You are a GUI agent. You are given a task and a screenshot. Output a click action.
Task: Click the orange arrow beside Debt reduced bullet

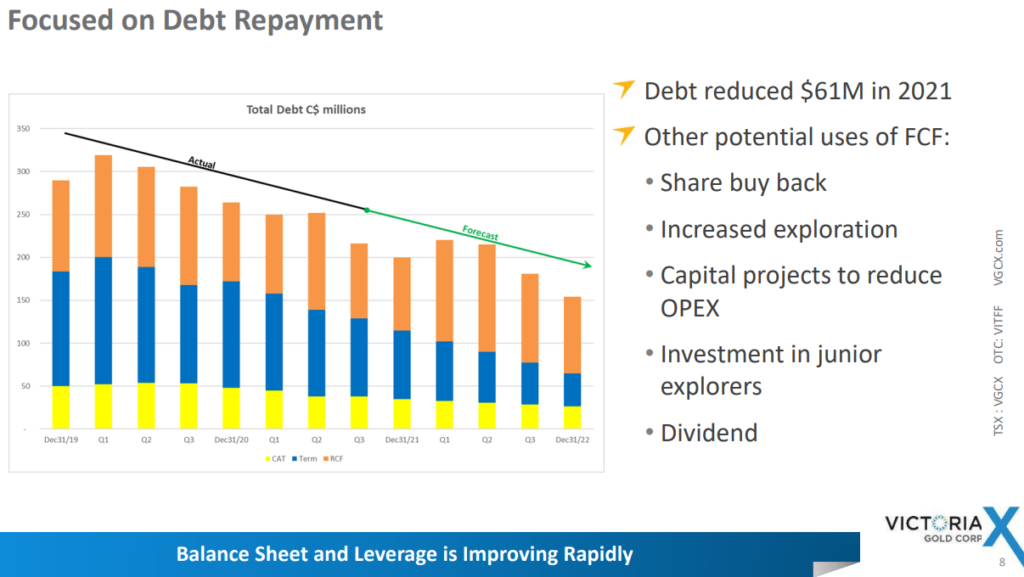click(x=624, y=88)
